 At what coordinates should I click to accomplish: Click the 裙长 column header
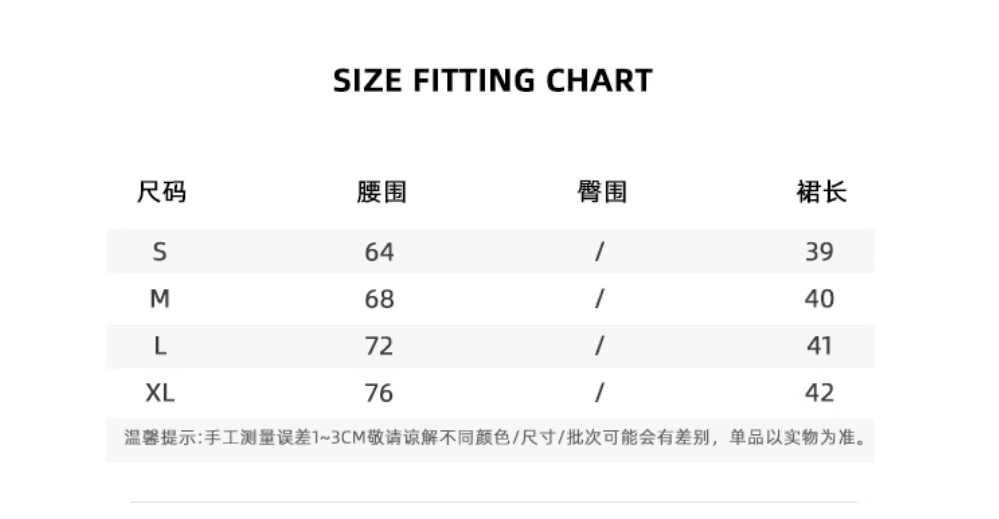point(821,192)
